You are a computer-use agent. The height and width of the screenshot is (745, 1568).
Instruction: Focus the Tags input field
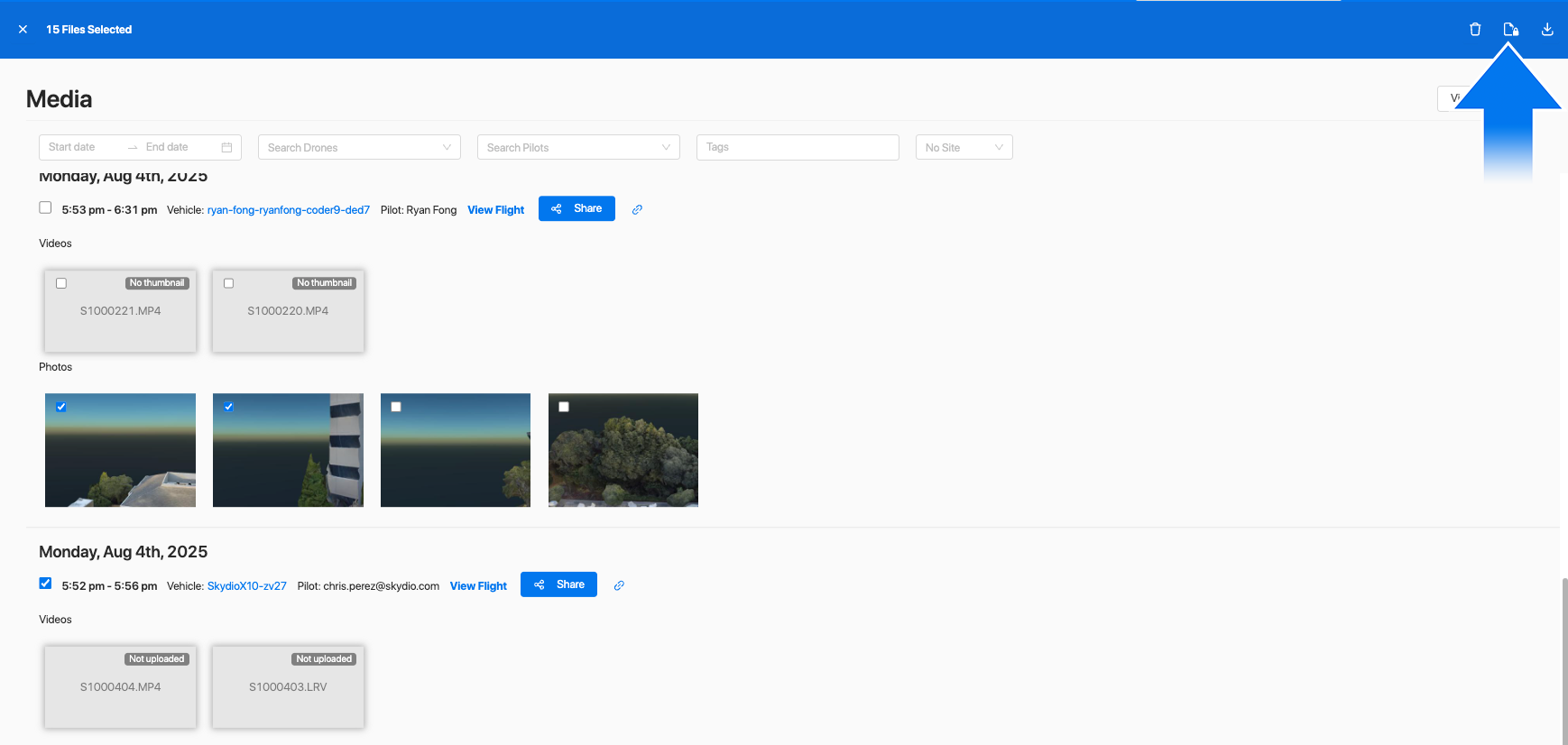pos(798,147)
